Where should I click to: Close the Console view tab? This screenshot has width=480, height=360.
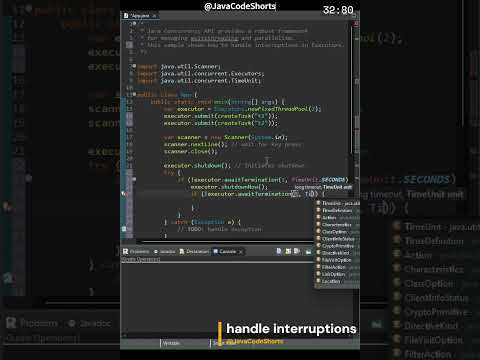[x=241, y=252]
